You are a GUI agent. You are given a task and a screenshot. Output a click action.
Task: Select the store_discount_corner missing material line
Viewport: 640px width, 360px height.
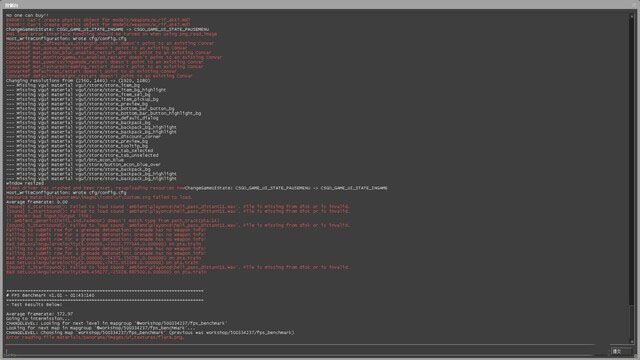click(x=83, y=137)
